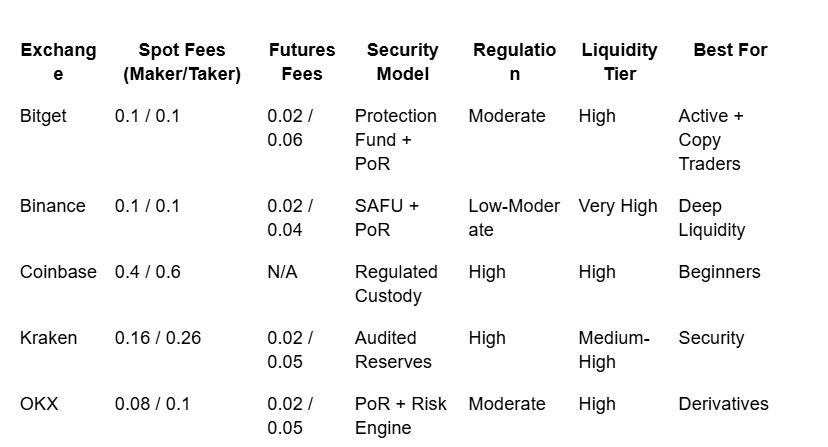Click the N/A futures fees cell

click(x=282, y=272)
